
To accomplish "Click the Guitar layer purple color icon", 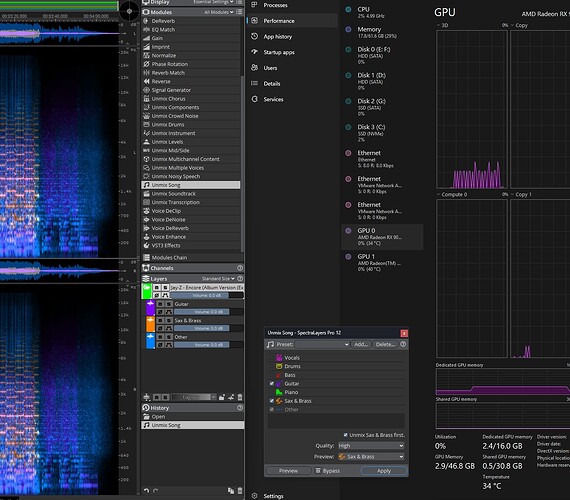I will (150, 308).
